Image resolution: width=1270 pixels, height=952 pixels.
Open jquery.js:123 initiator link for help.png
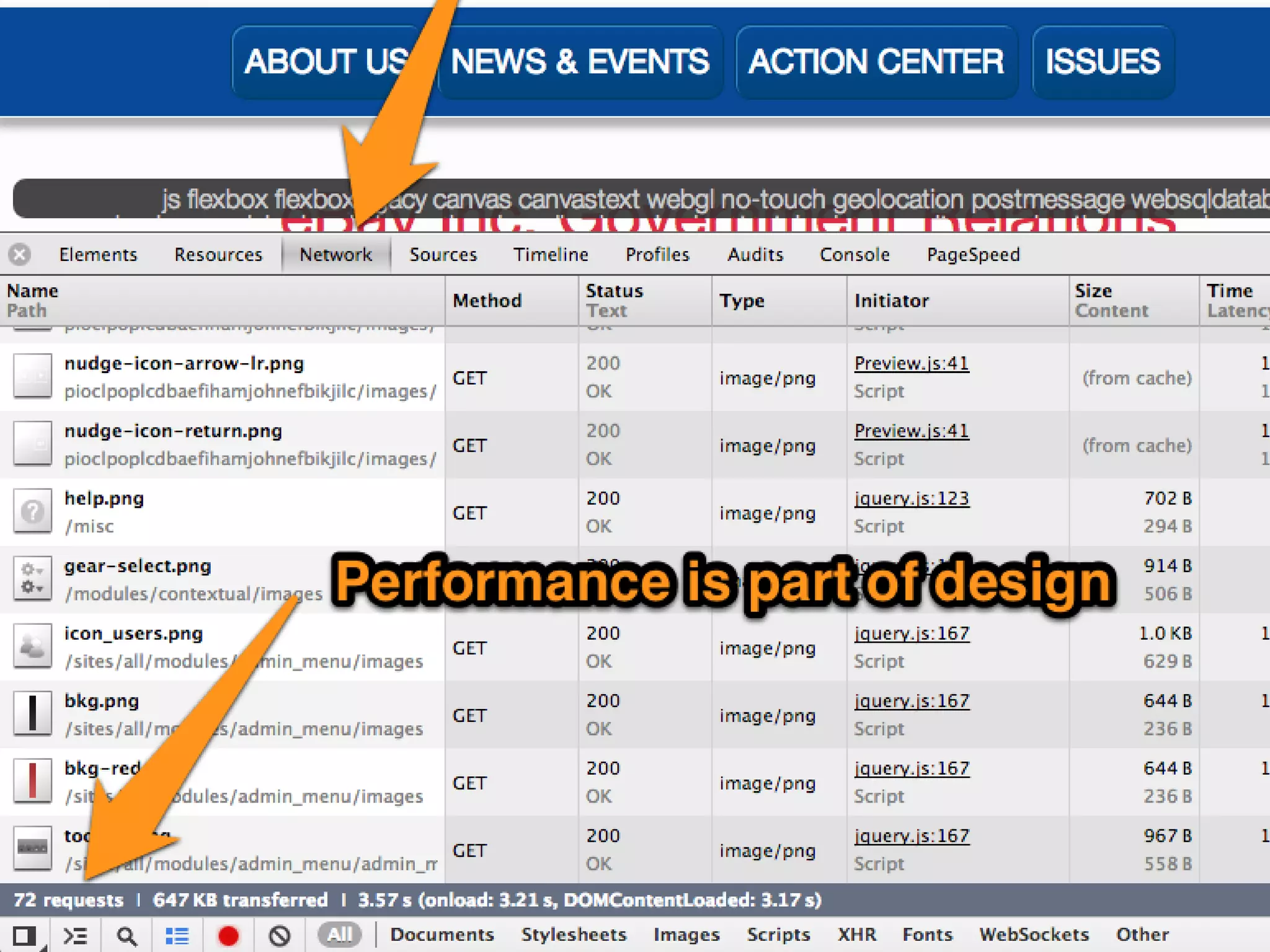[911, 499]
